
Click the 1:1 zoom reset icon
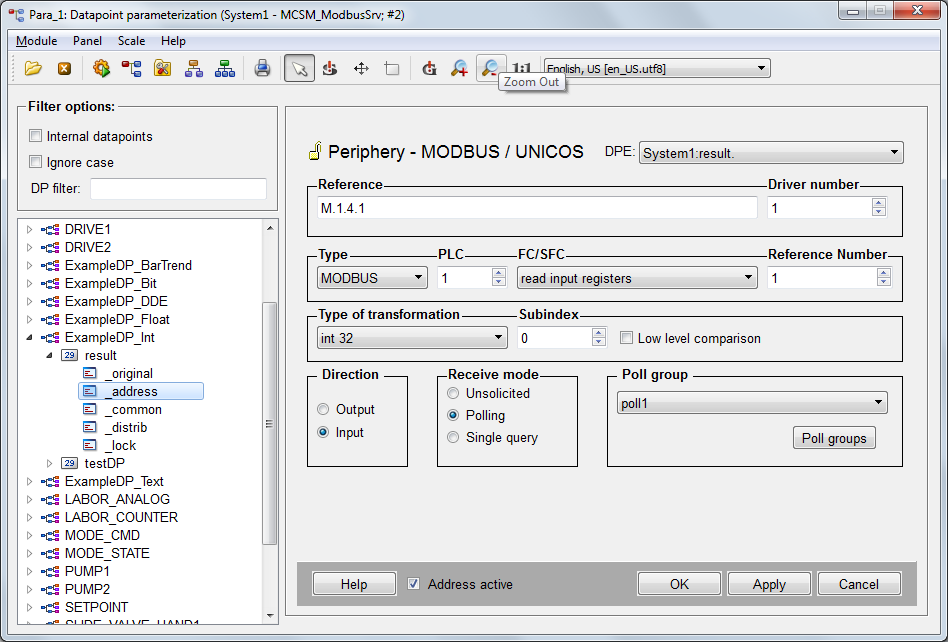[521, 68]
